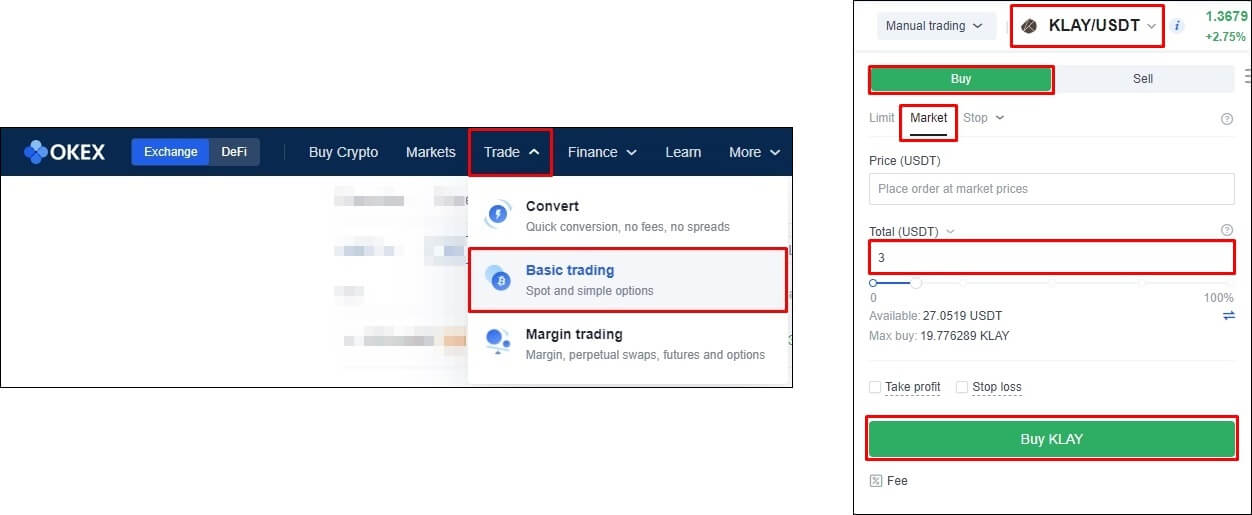Click the help icon beside Total (USDT)
Screen dimensions: 1252x515
pyautogui.click(x=1227, y=231)
